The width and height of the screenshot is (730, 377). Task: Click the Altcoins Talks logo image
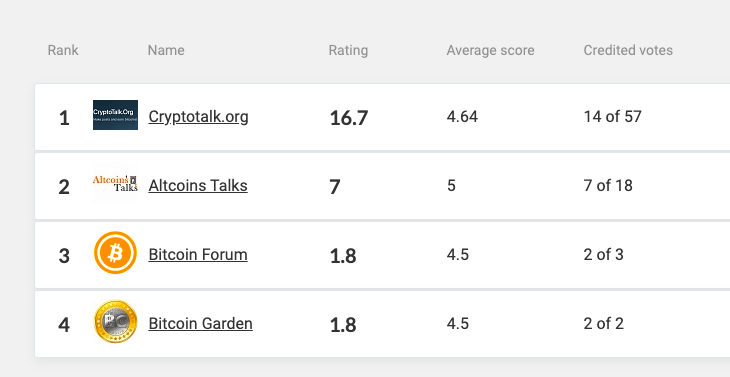tap(115, 182)
